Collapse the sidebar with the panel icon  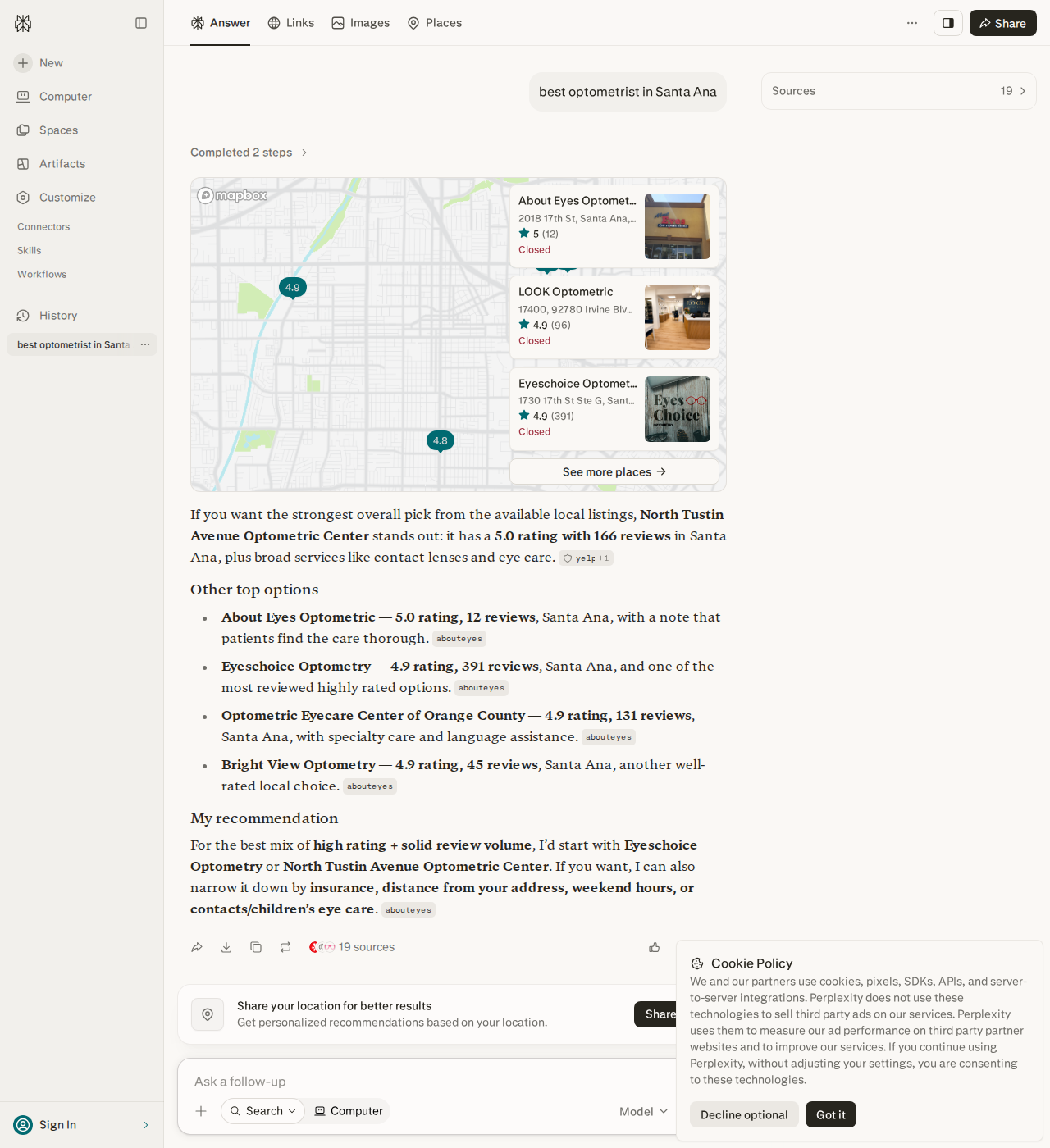tap(141, 23)
